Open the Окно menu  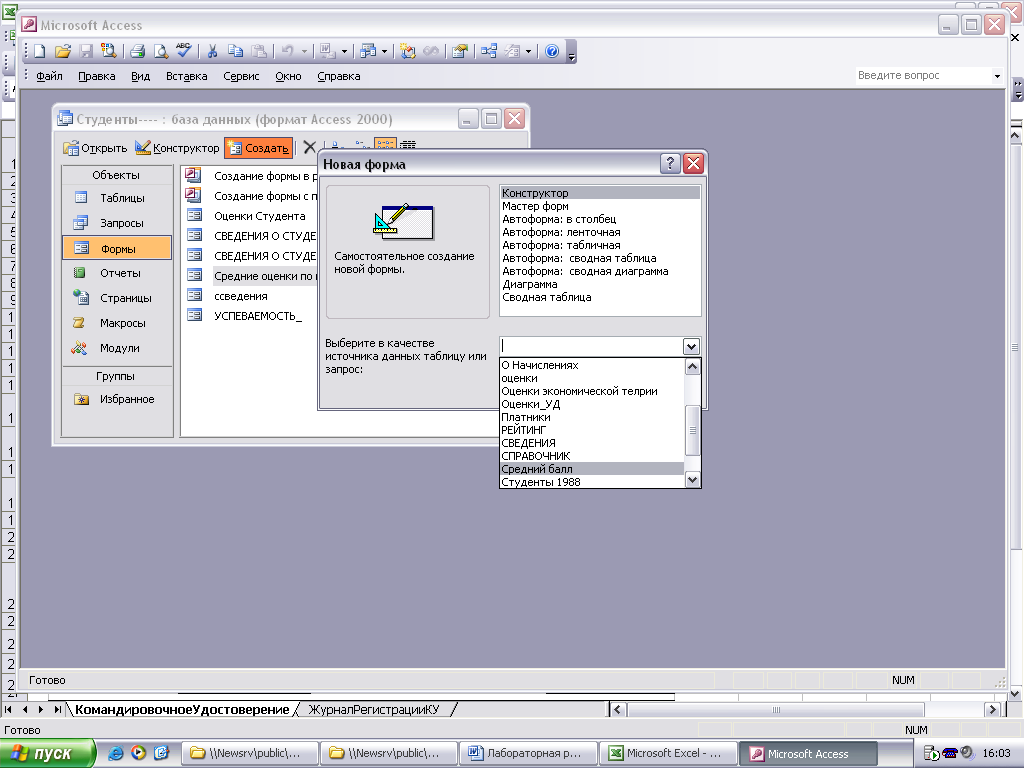288,76
